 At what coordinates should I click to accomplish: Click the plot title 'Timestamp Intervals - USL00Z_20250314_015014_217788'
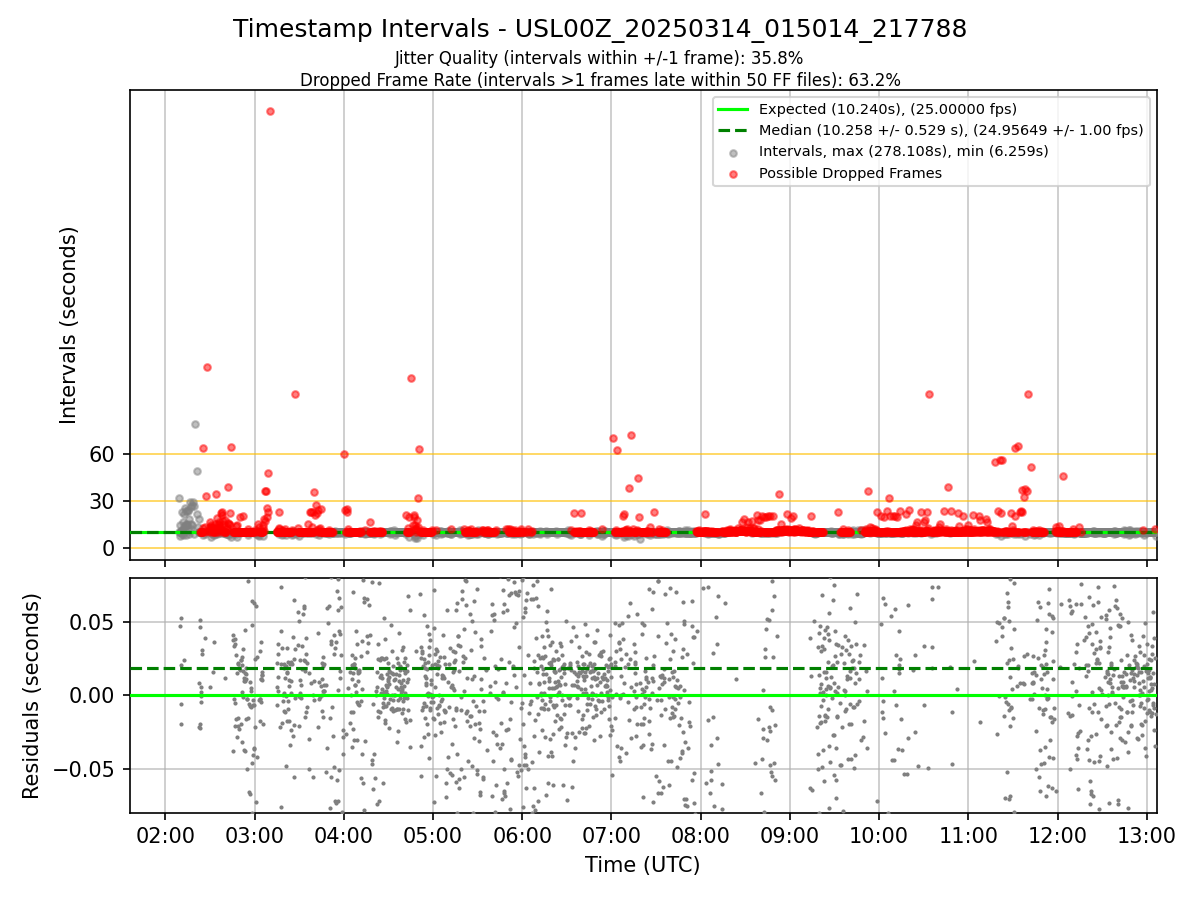coord(600,29)
